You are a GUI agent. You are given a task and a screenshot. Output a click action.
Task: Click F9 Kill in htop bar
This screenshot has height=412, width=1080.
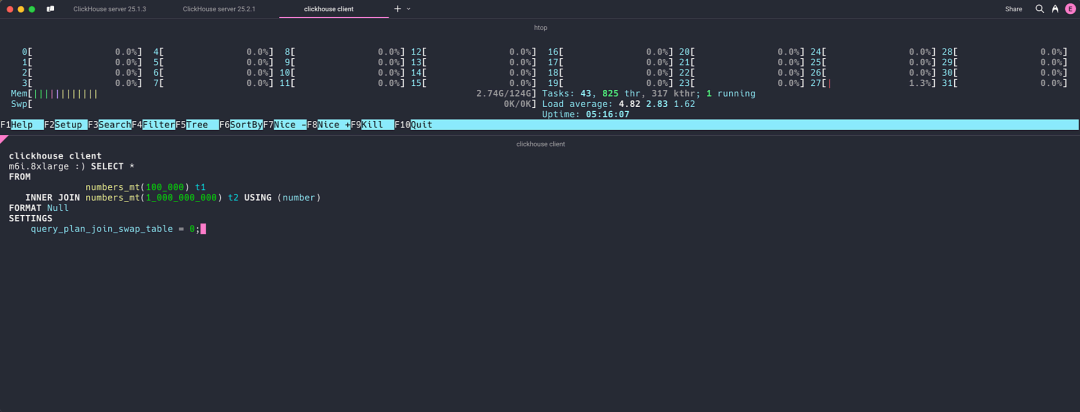tap(372, 125)
